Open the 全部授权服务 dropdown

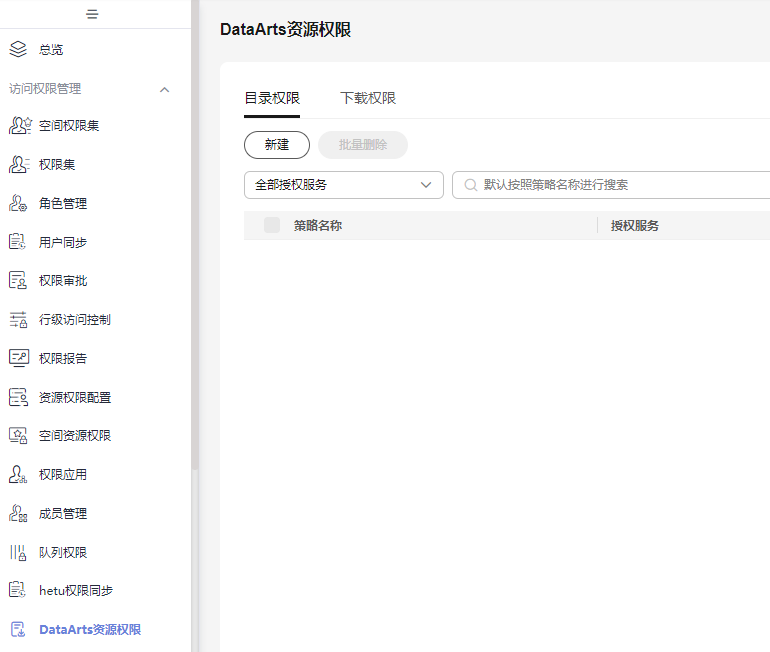point(344,185)
